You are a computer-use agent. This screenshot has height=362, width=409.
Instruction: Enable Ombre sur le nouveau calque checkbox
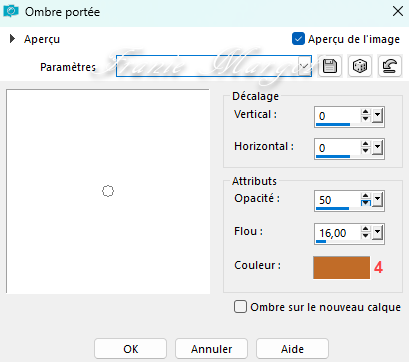tap(240, 307)
